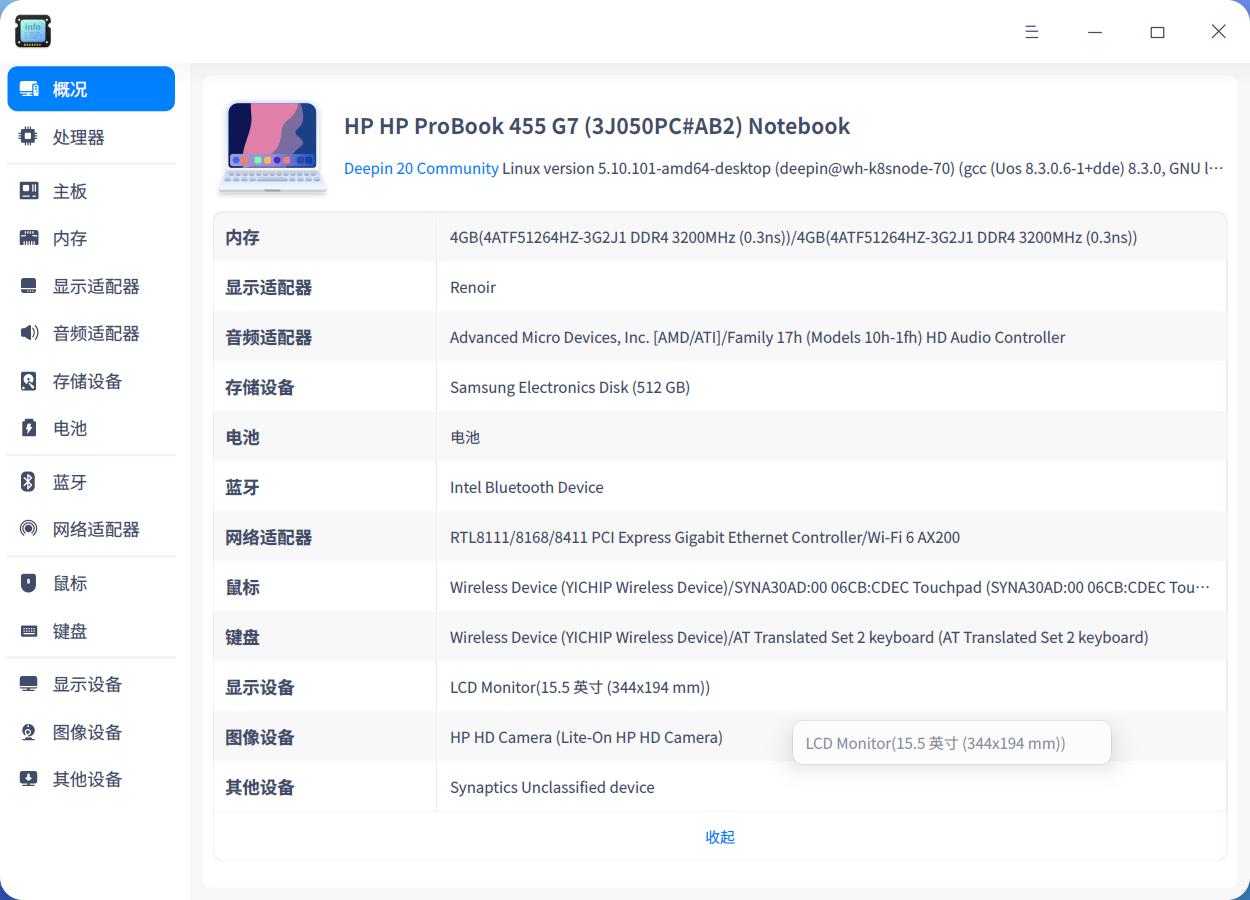The image size is (1250, 900).
Task: Click the truncated 鼠标 value row
Action: [x=830, y=587]
